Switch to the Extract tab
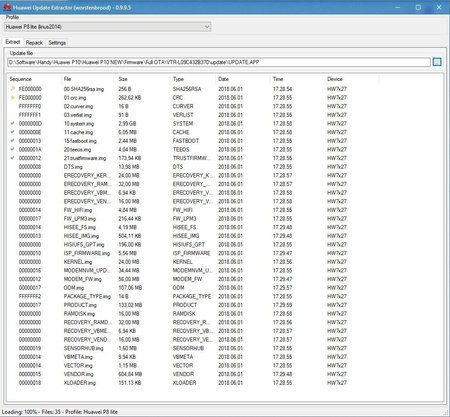 click(13, 42)
